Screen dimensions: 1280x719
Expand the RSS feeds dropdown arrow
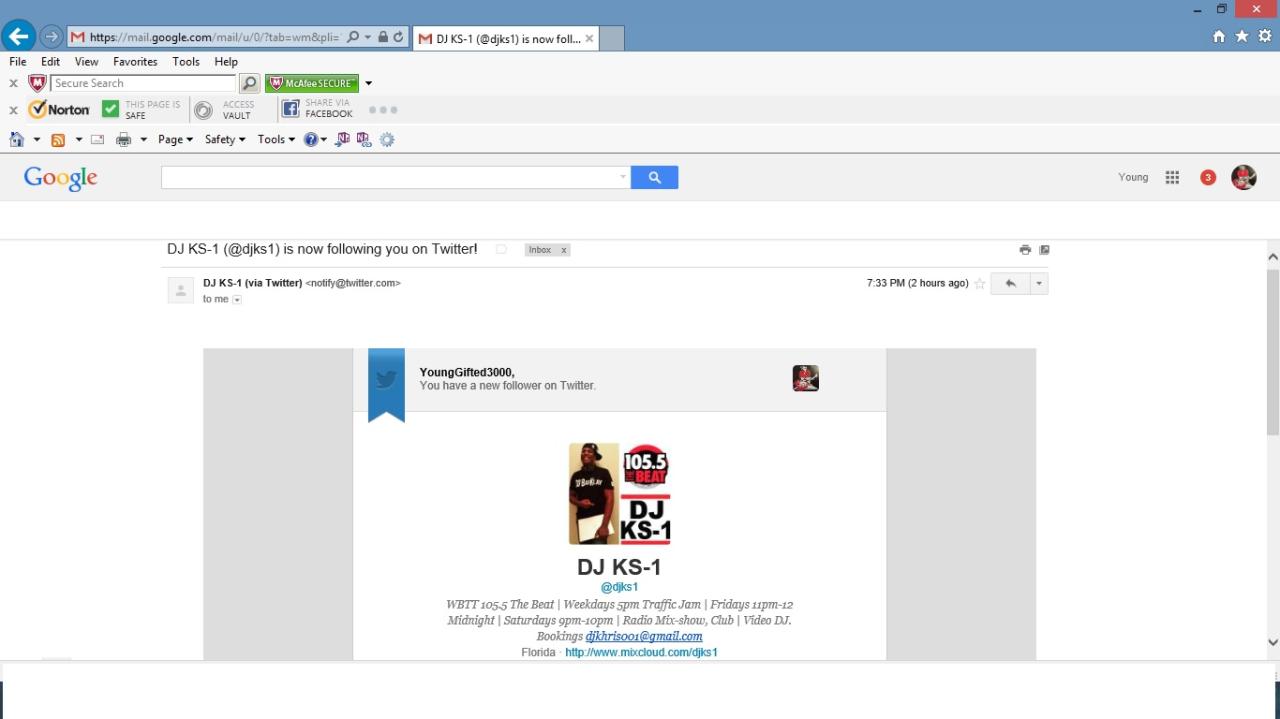coord(79,140)
